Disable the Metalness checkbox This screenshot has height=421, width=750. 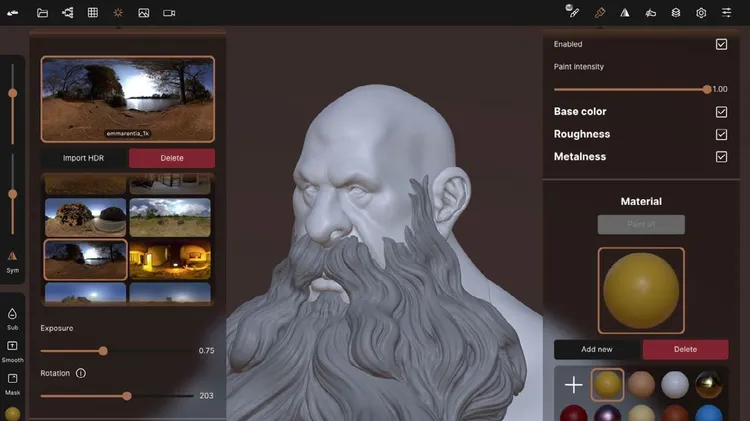[721, 157]
